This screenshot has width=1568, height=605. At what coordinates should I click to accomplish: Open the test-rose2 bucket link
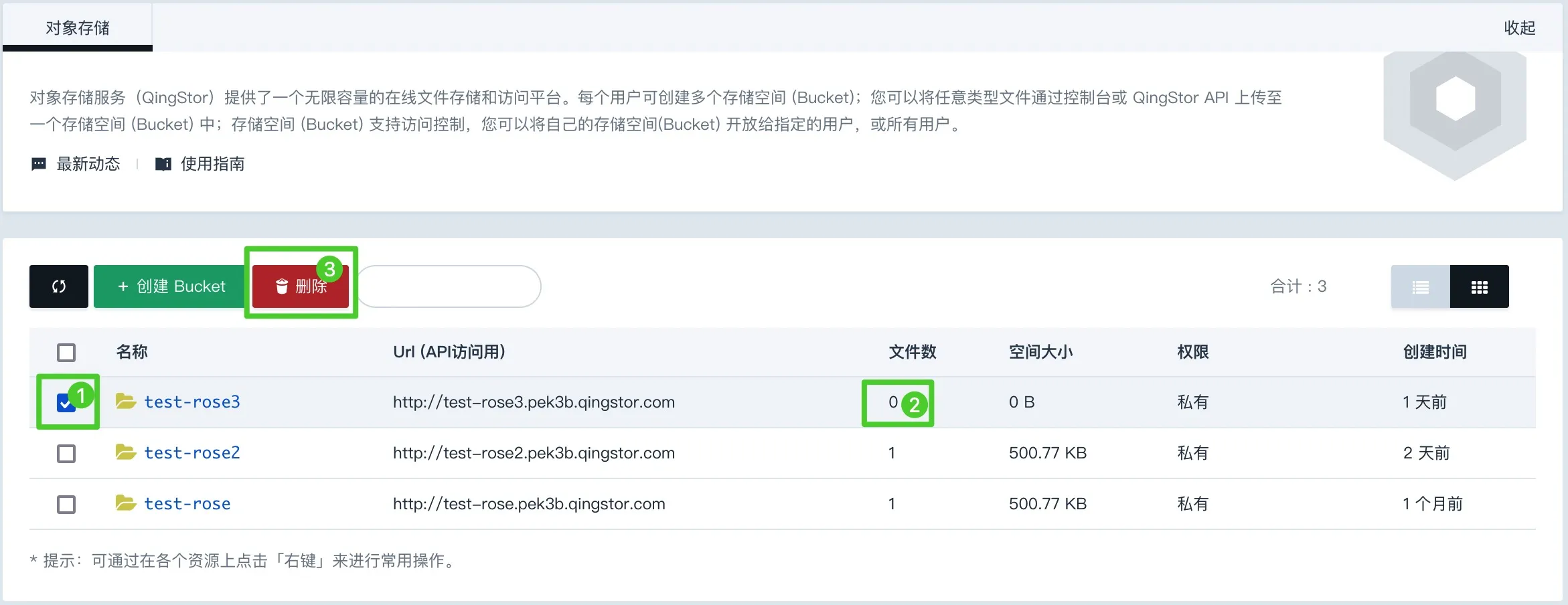point(192,453)
